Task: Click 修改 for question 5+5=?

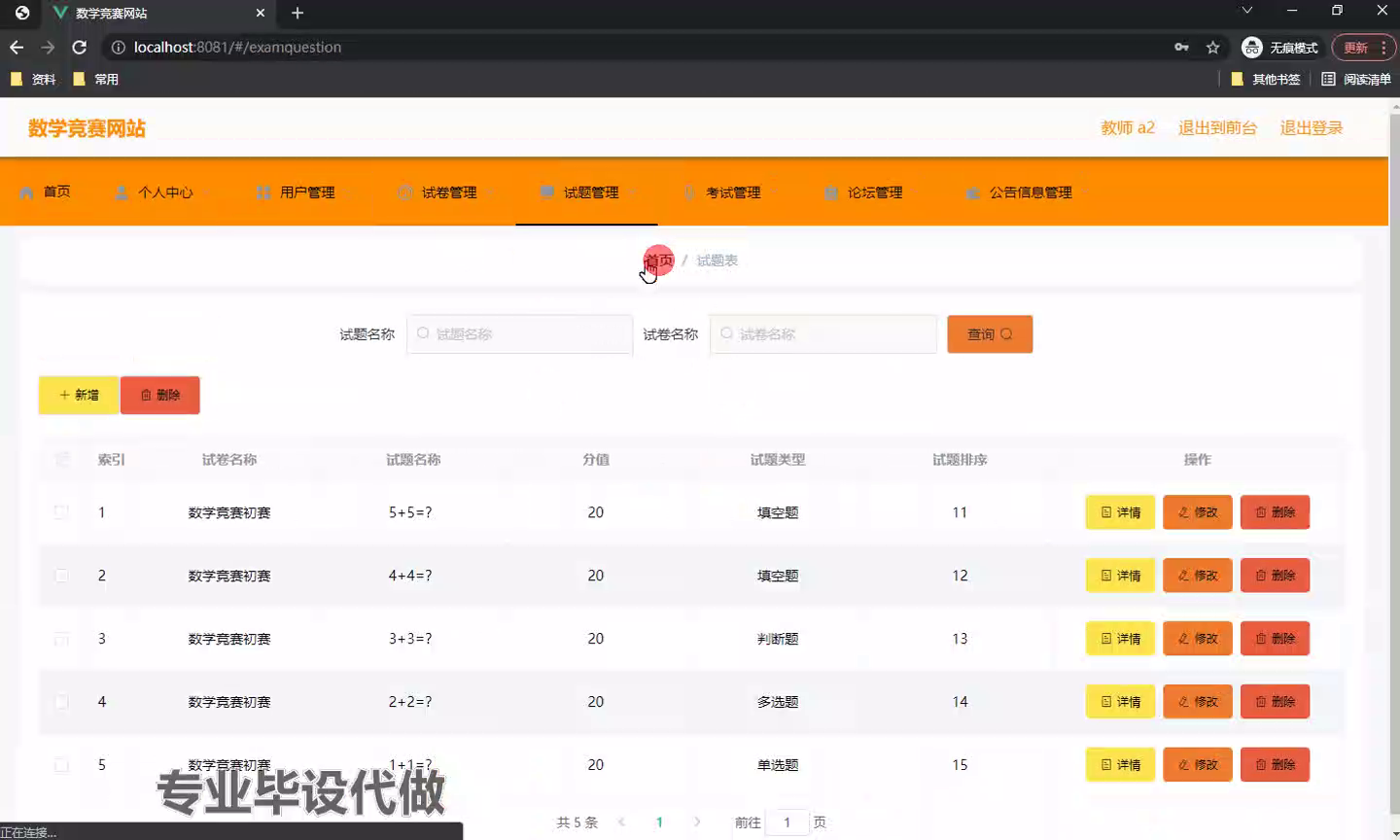Action: tap(1198, 511)
